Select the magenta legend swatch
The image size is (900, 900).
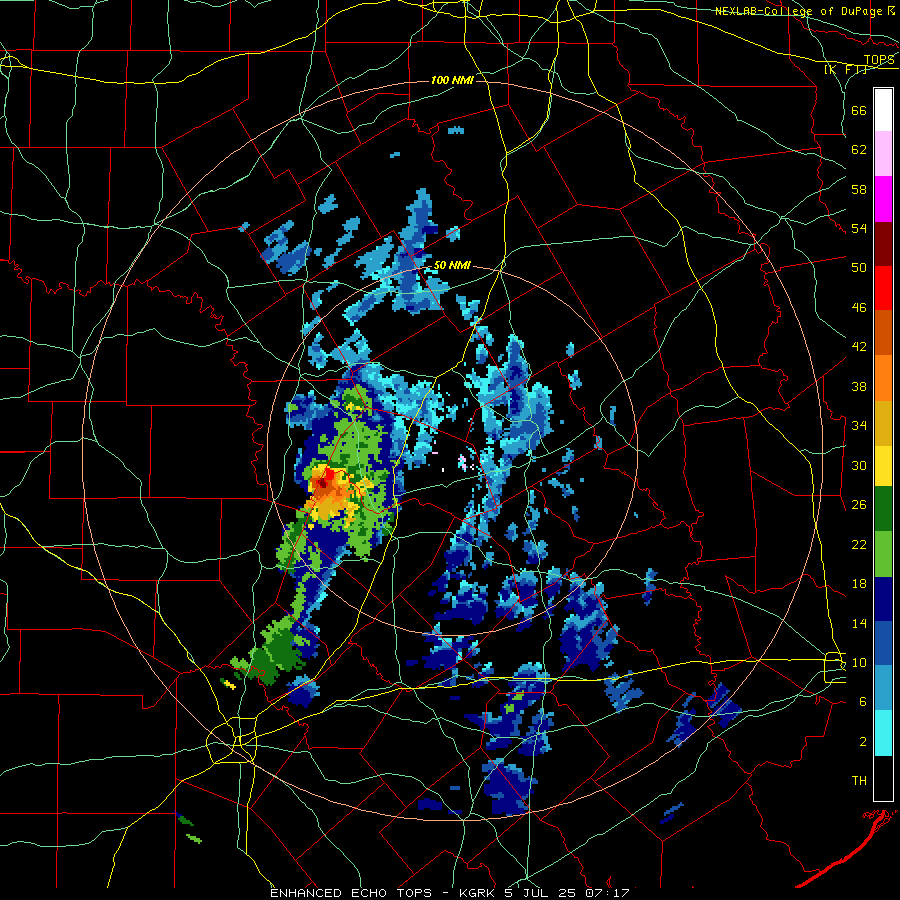tap(883, 199)
